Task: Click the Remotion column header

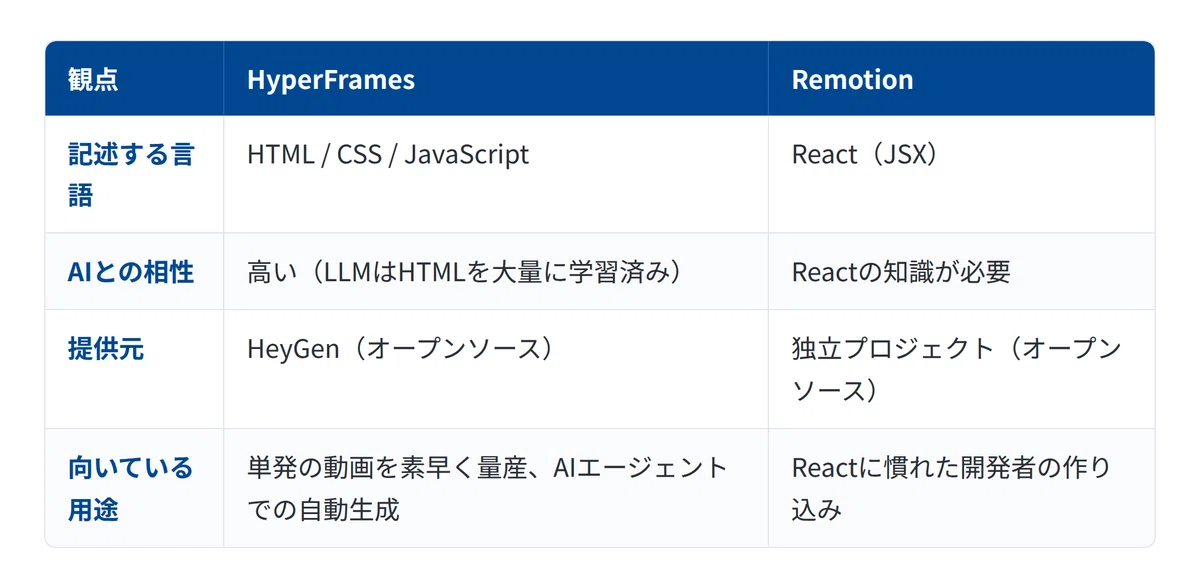Action: [961, 79]
